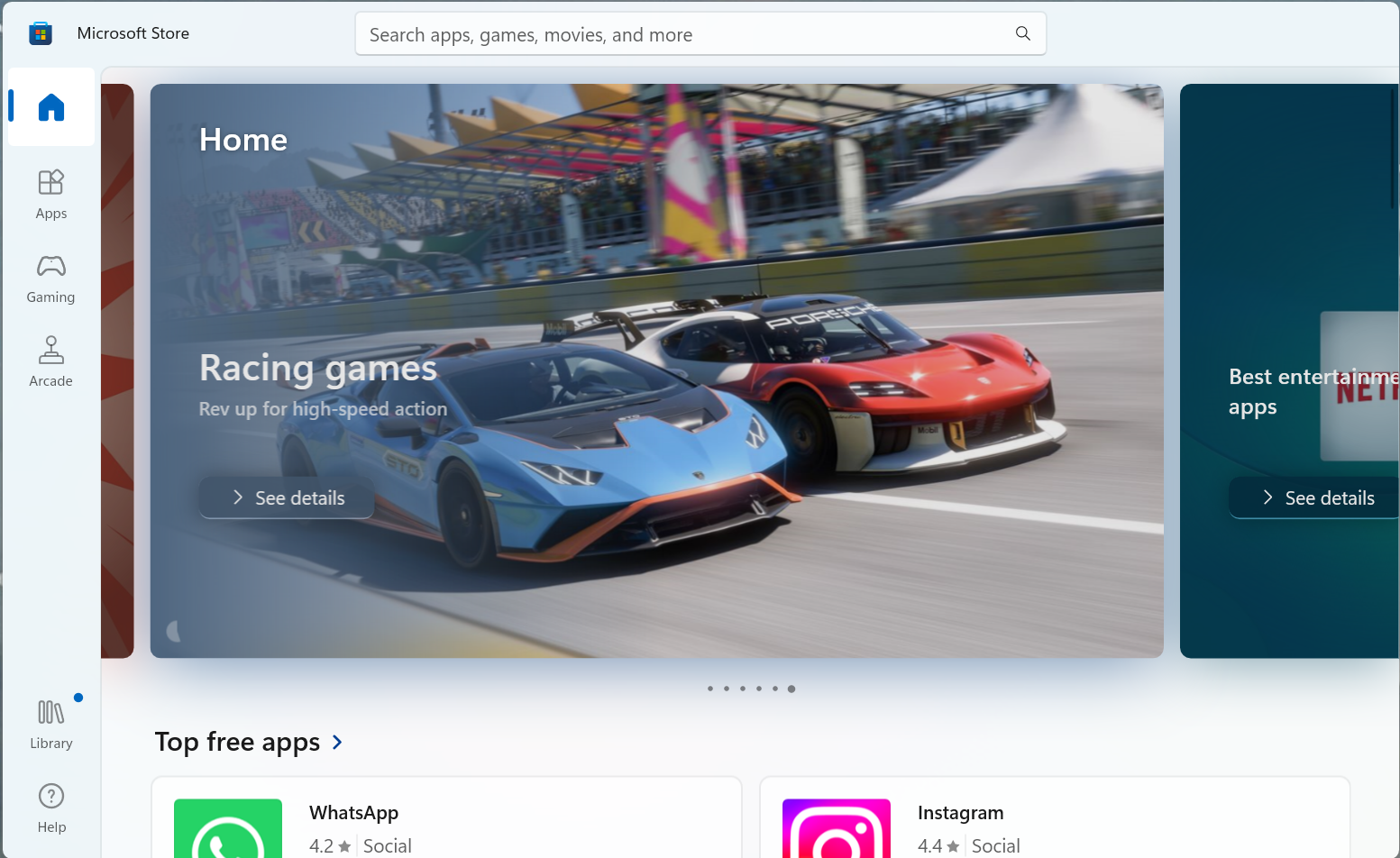Click the Instagram 4.4 star rating
The image size is (1400, 858).
[x=938, y=845]
